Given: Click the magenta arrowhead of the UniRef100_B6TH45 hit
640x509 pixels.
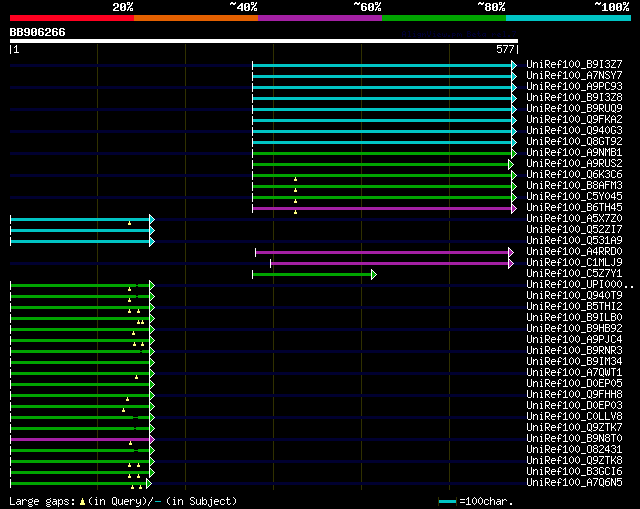Looking at the screenshot, I should click(x=514, y=208).
